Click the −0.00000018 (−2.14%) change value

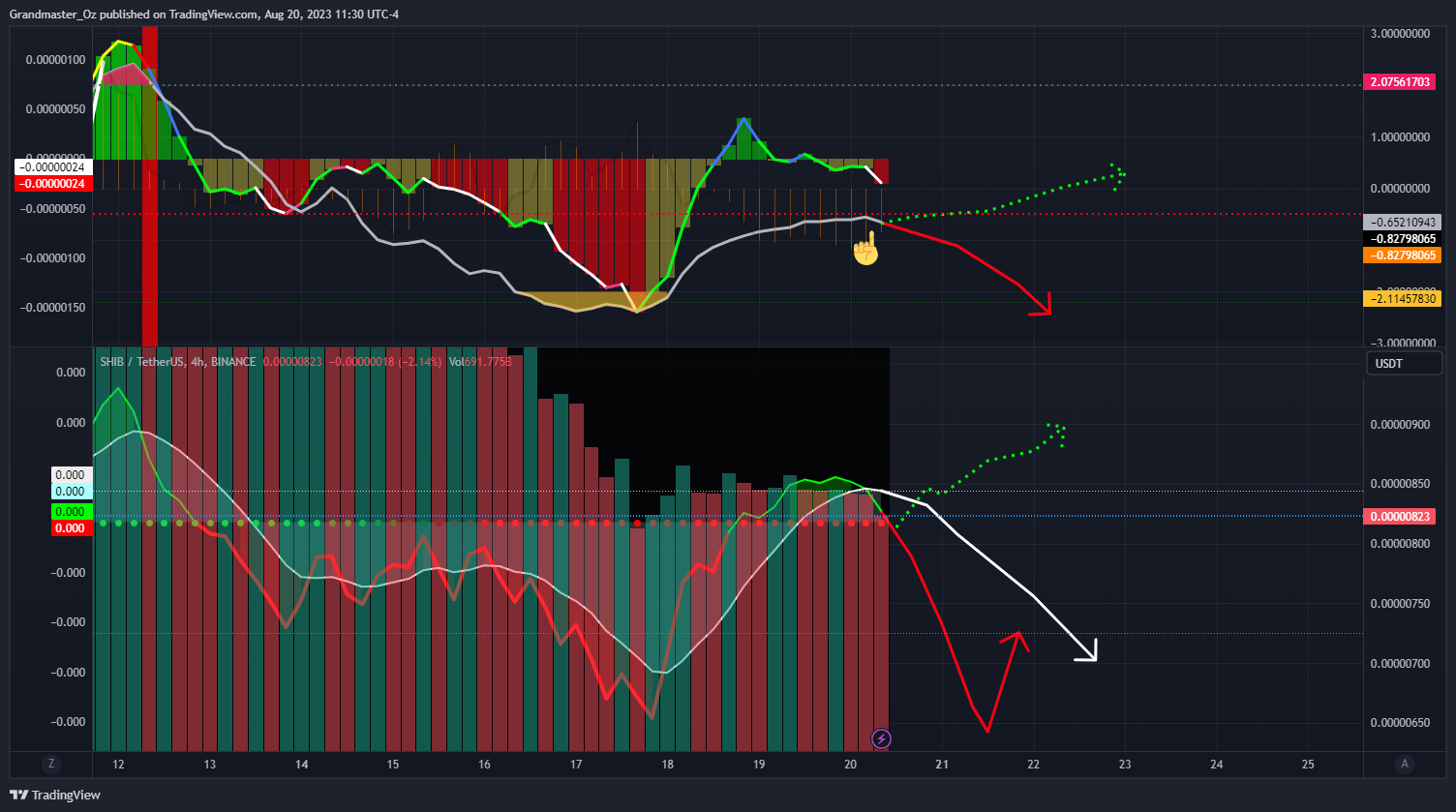click(386, 362)
